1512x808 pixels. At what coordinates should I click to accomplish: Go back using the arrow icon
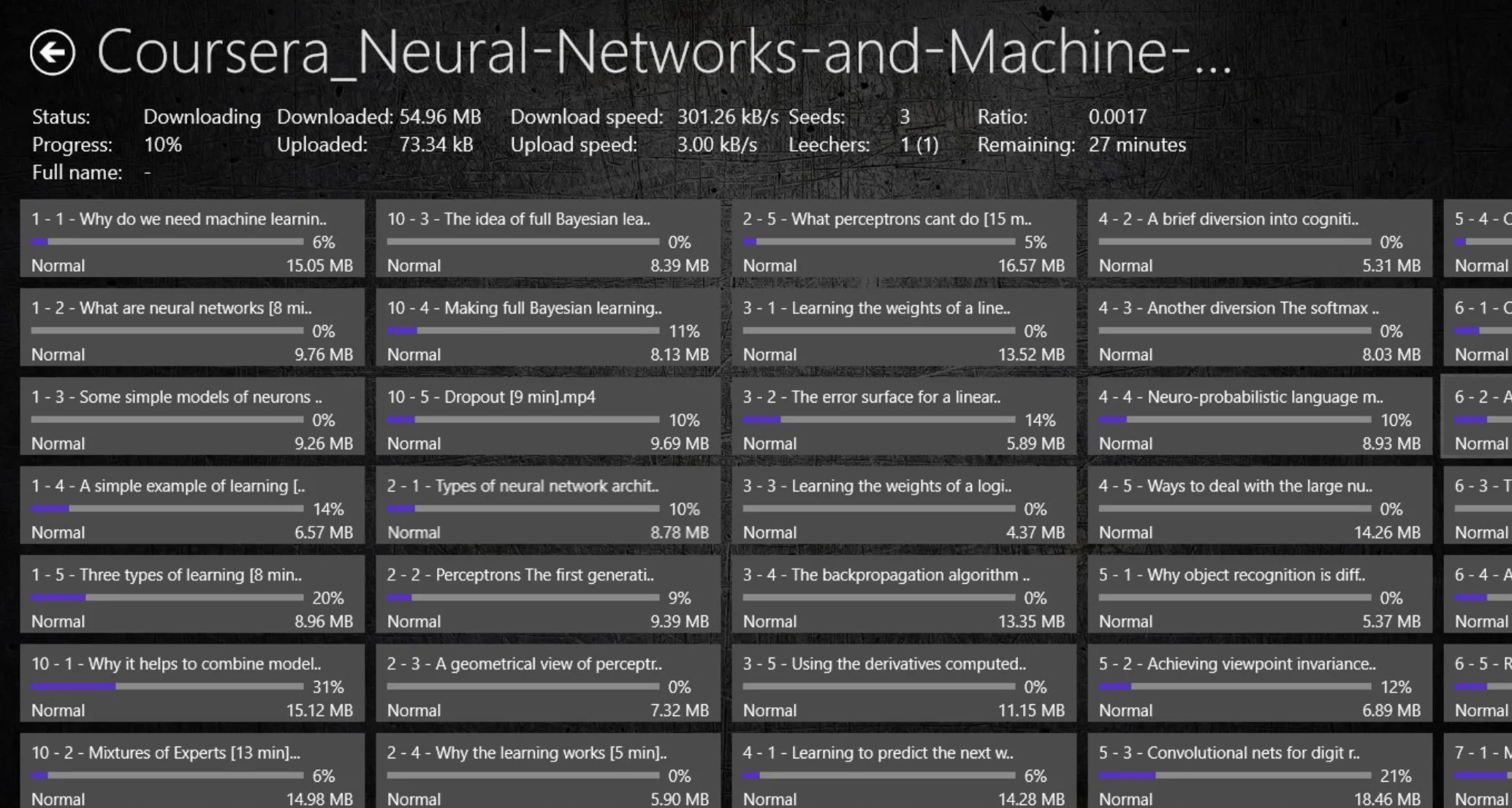coord(53,53)
